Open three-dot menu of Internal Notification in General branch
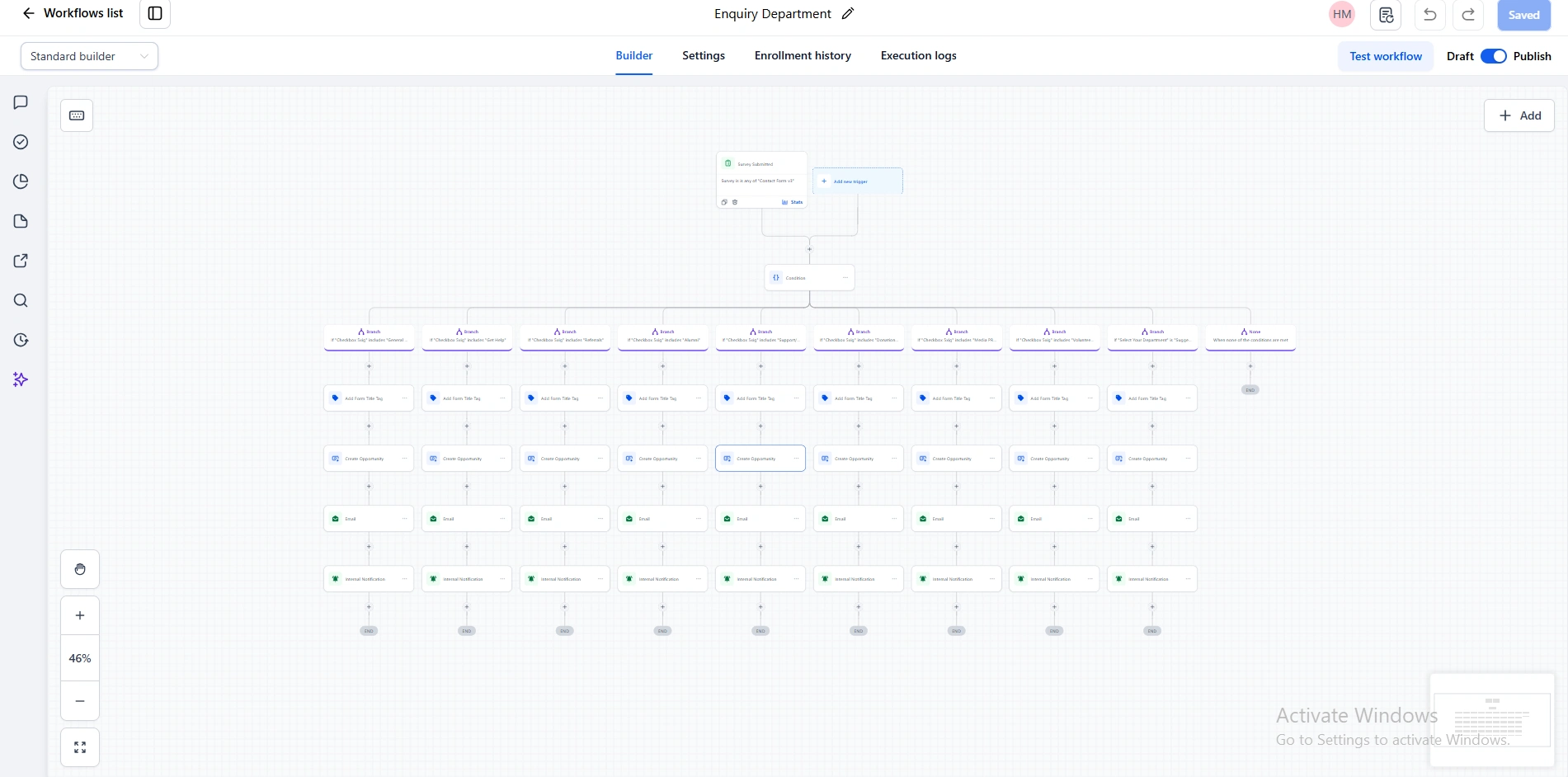The image size is (1568, 777). pos(404,579)
